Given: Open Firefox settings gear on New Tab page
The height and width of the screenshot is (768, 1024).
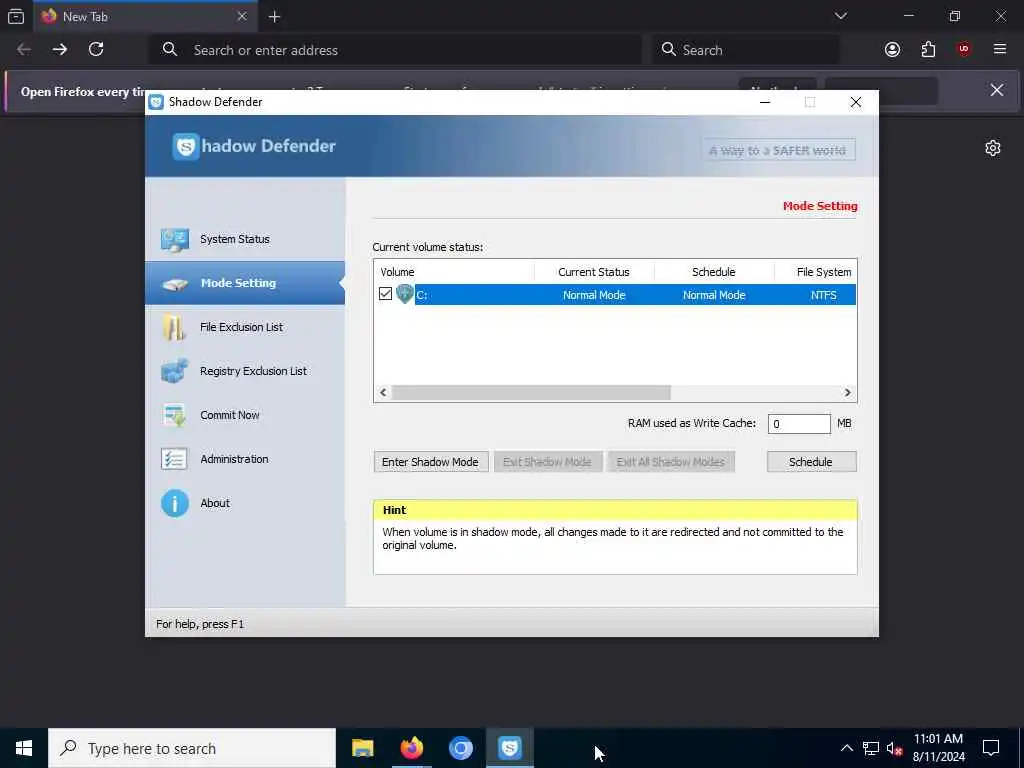Looking at the screenshot, I should click(x=993, y=148).
